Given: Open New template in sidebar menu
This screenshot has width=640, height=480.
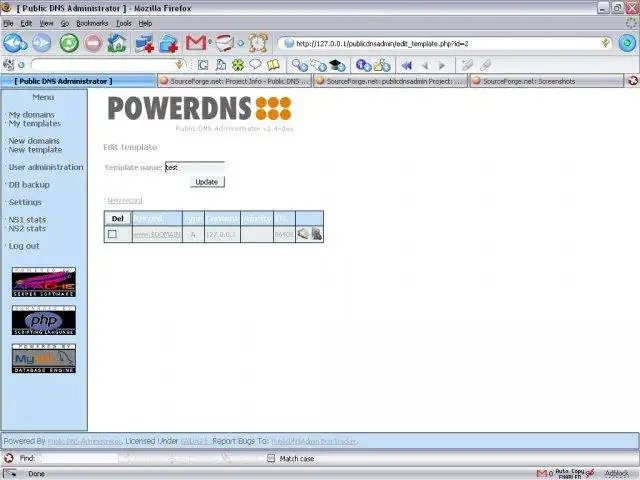Looking at the screenshot, I should click(36, 150).
